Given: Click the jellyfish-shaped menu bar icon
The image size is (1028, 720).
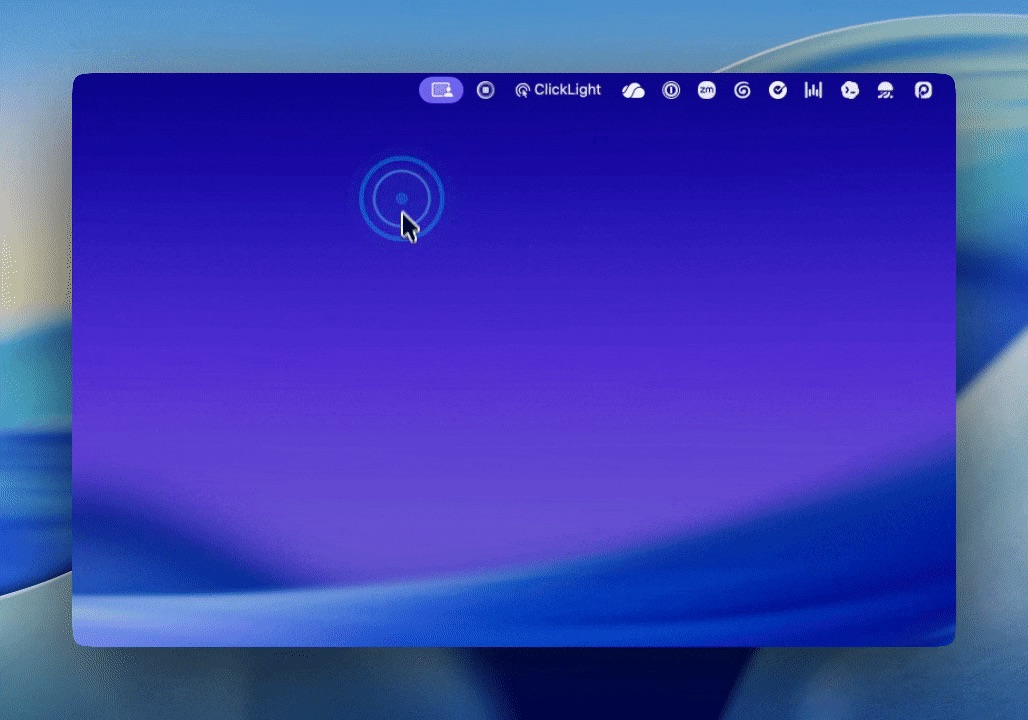Looking at the screenshot, I should point(886,90).
